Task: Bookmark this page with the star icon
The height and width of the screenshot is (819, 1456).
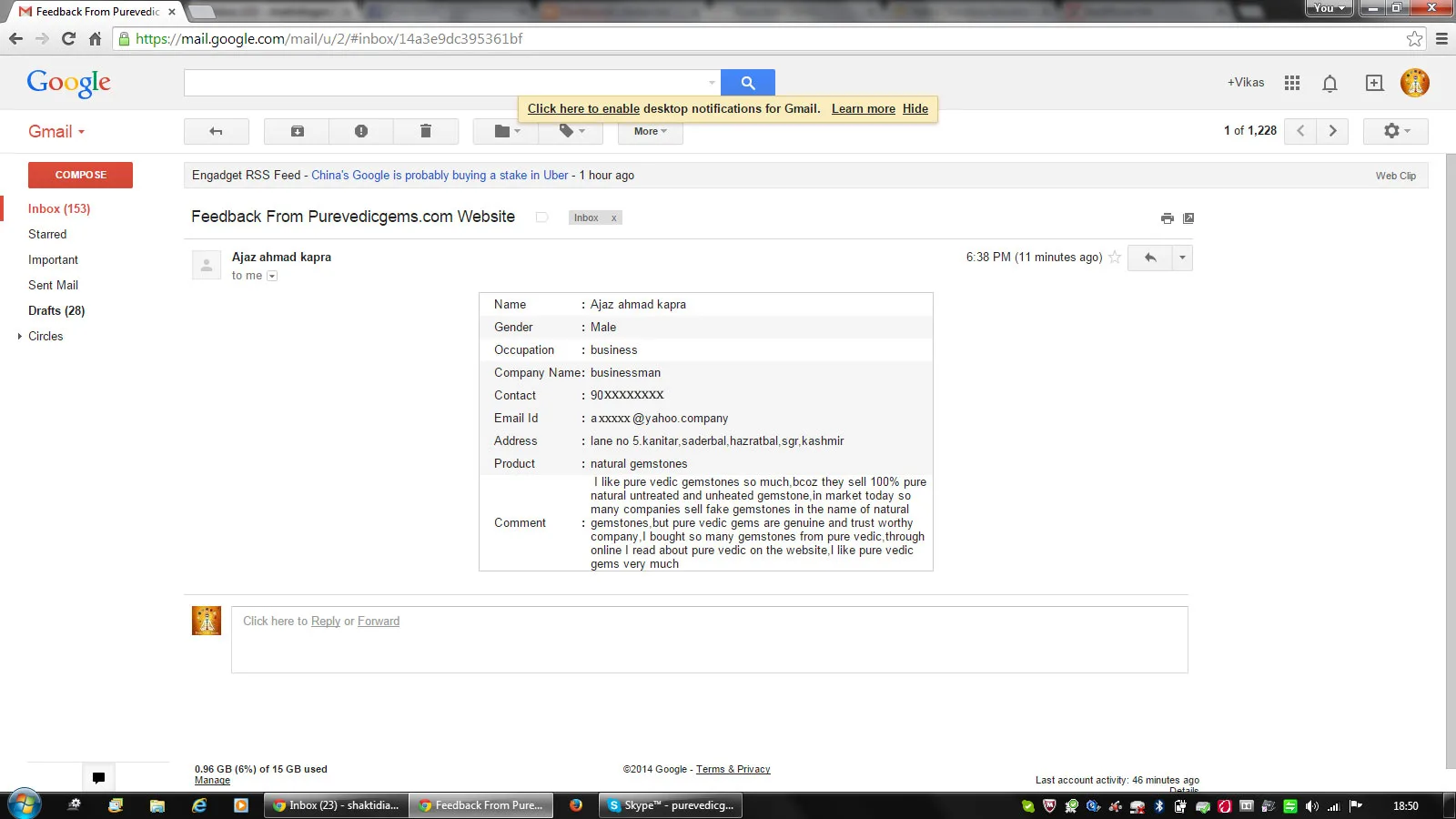Action: 1414,39
